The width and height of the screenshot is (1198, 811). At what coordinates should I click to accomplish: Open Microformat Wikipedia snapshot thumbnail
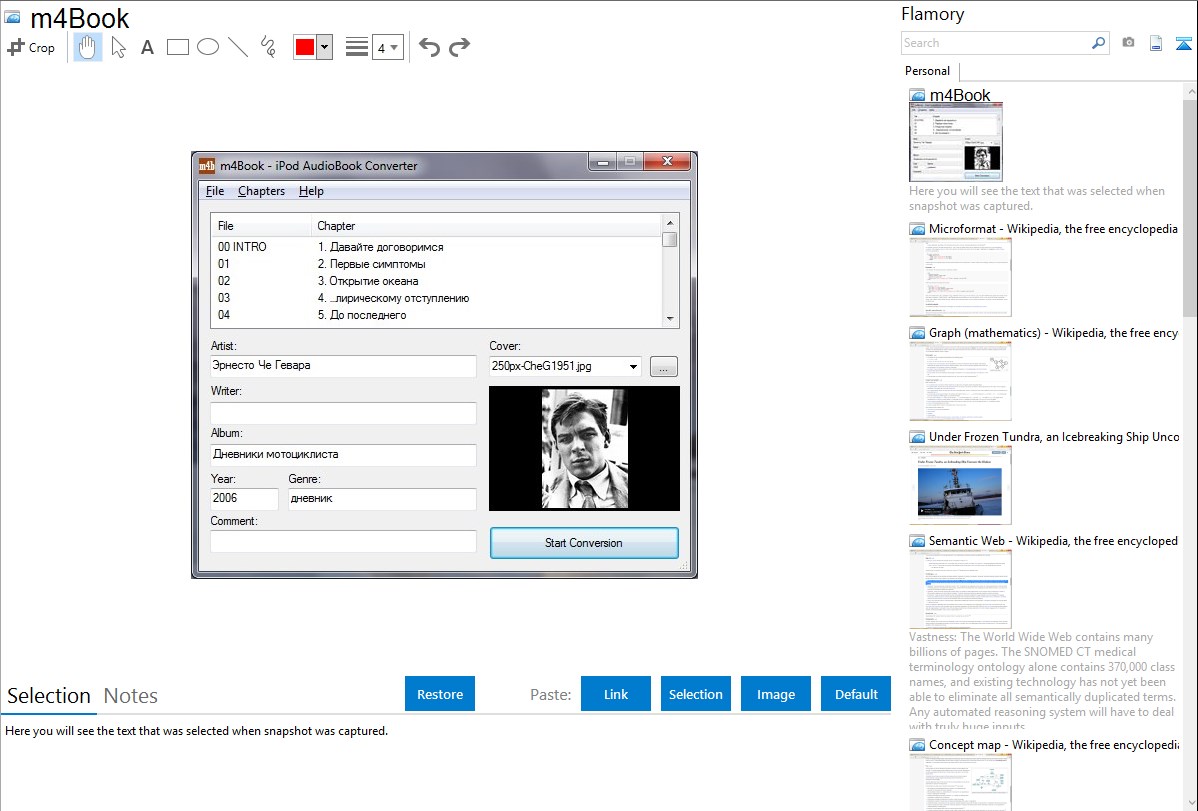(960, 277)
